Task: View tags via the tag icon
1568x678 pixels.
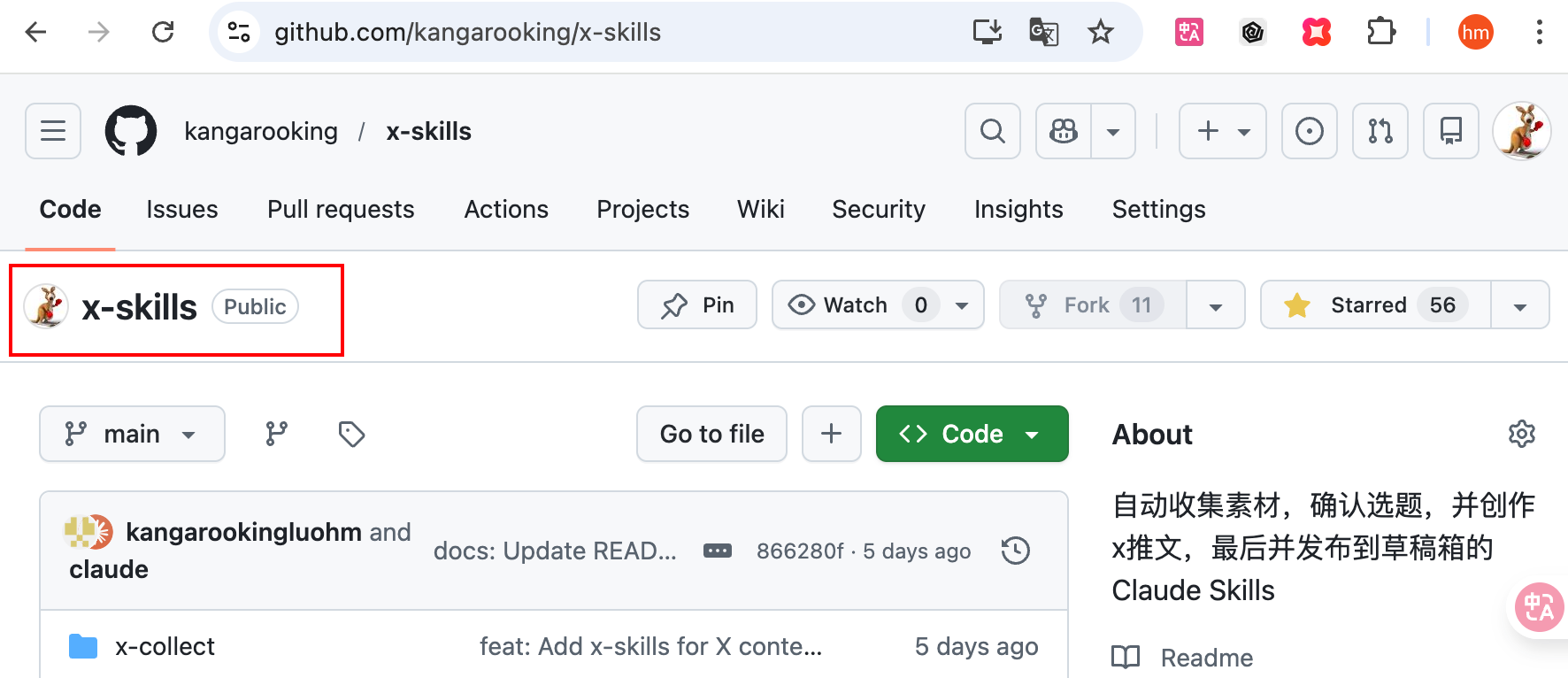Action: 351,434
